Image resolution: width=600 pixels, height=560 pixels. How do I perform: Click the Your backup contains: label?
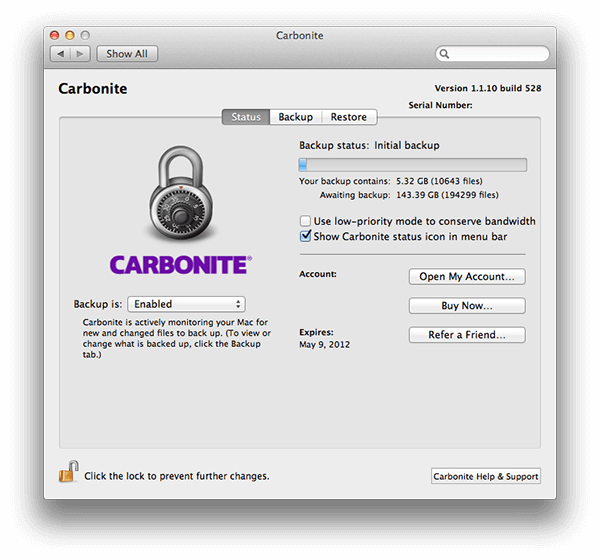pyautogui.click(x=345, y=181)
